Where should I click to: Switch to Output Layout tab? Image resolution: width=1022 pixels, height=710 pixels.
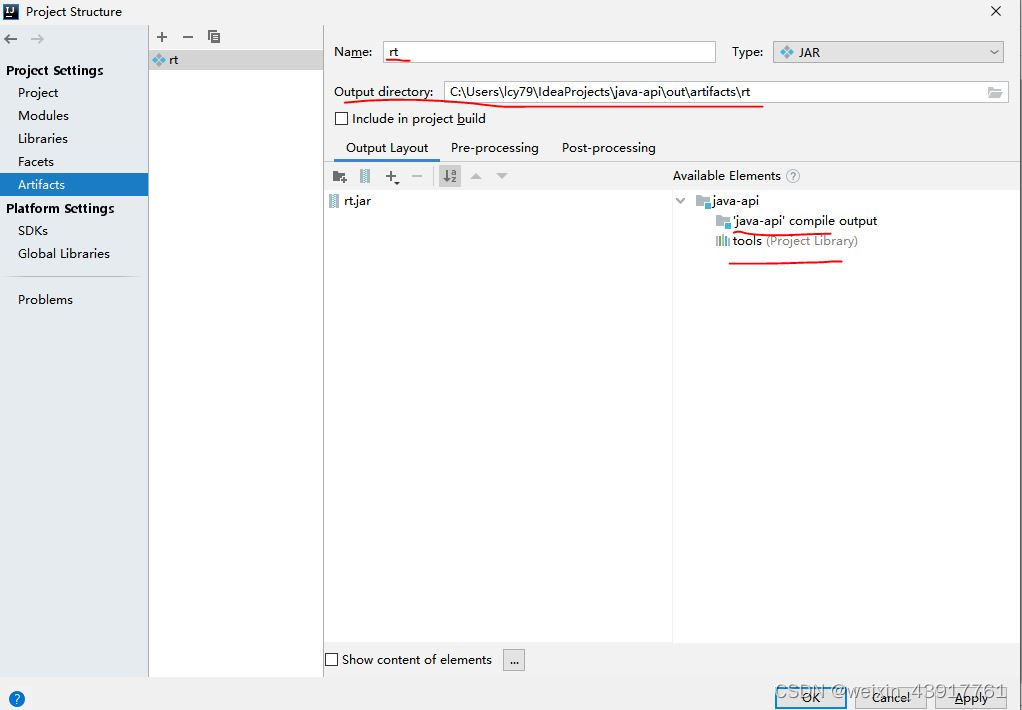click(x=387, y=148)
